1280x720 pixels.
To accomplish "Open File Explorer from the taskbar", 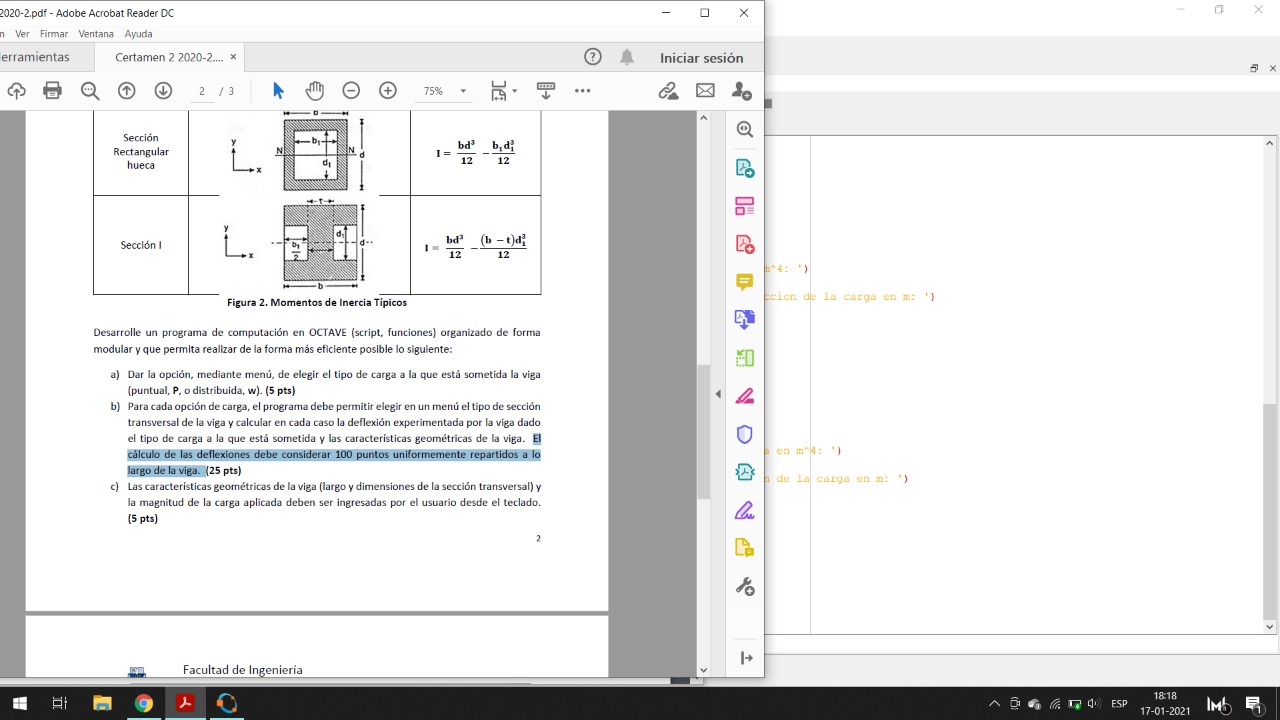I will click(102, 704).
